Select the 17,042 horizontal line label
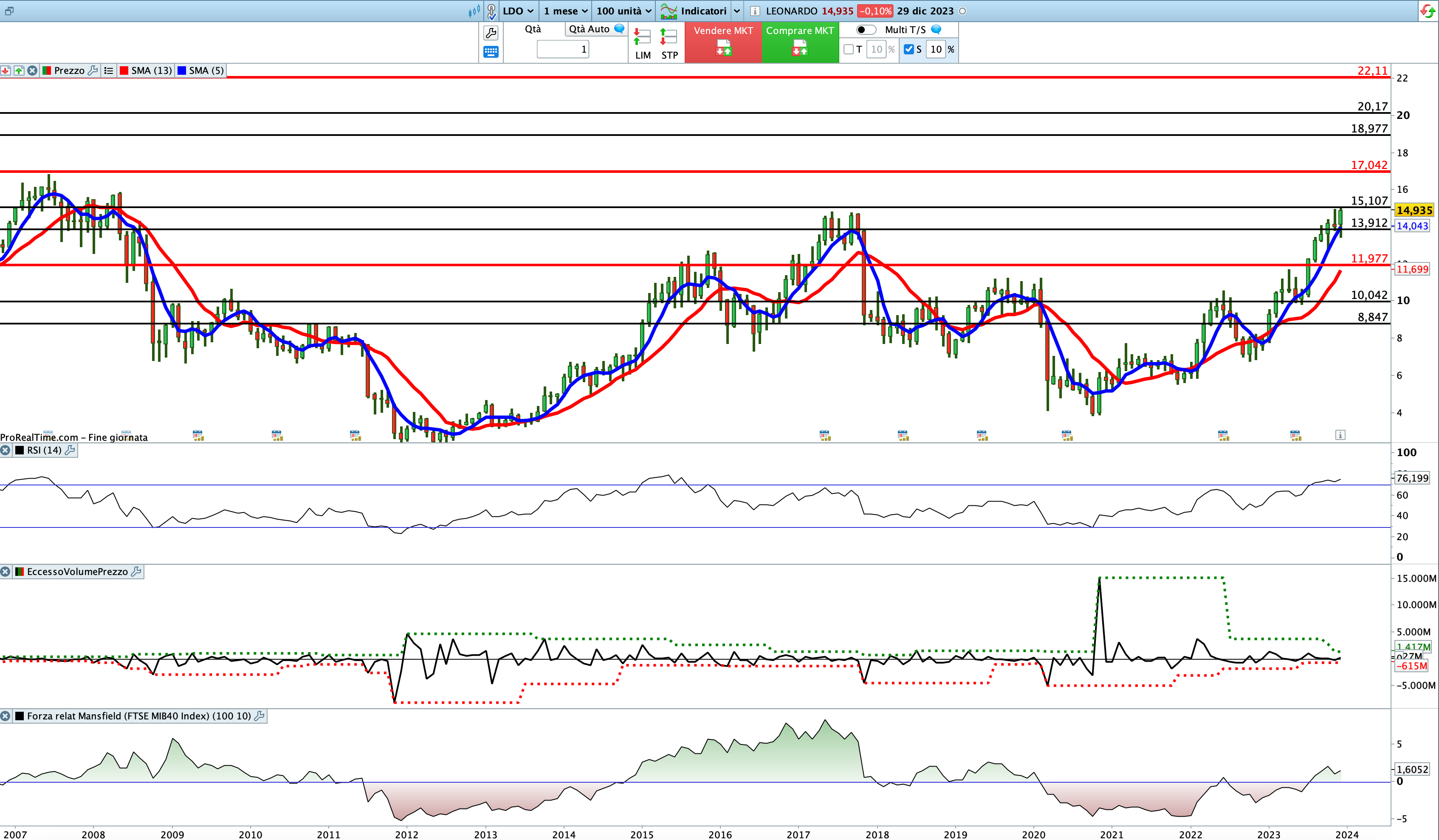Image resolution: width=1439 pixels, height=840 pixels. coord(1369,165)
